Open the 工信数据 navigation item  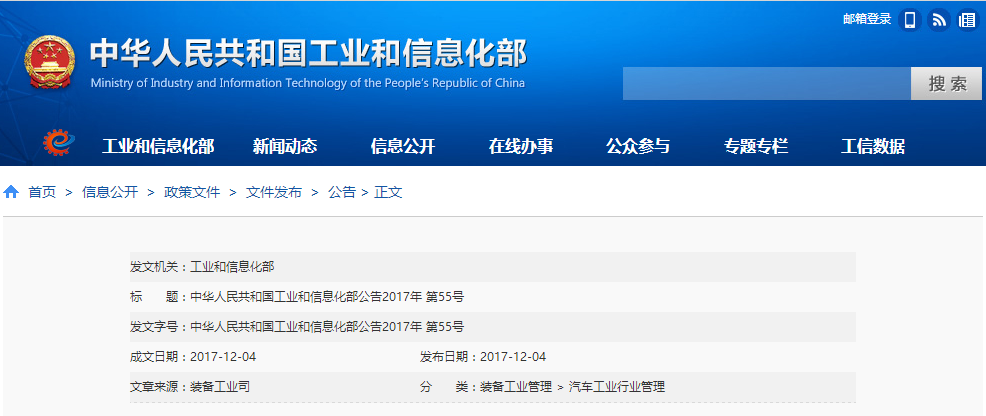click(873, 147)
